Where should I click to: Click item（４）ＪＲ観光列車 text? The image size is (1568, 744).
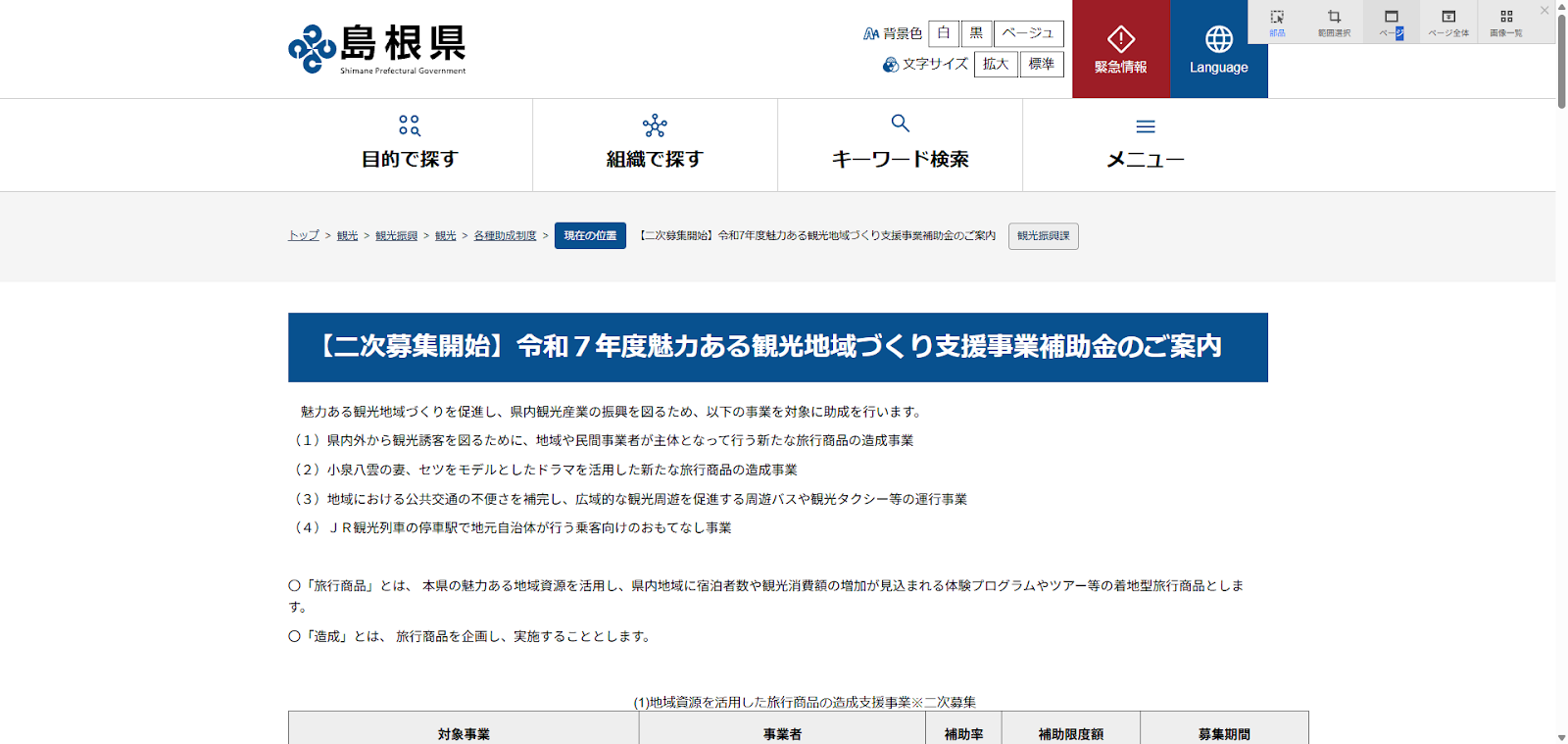point(511,527)
